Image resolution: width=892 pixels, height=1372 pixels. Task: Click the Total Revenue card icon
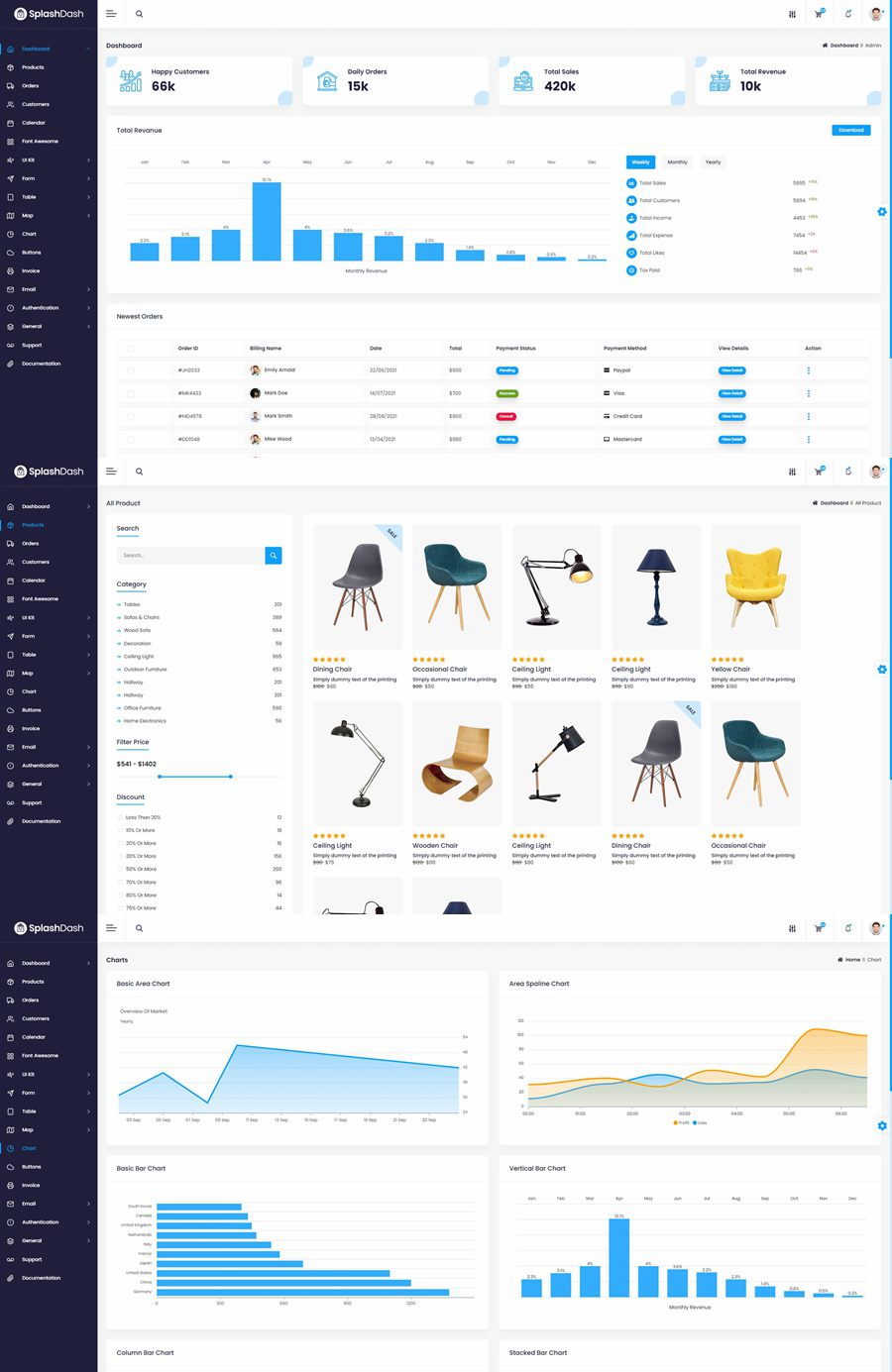tap(721, 81)
